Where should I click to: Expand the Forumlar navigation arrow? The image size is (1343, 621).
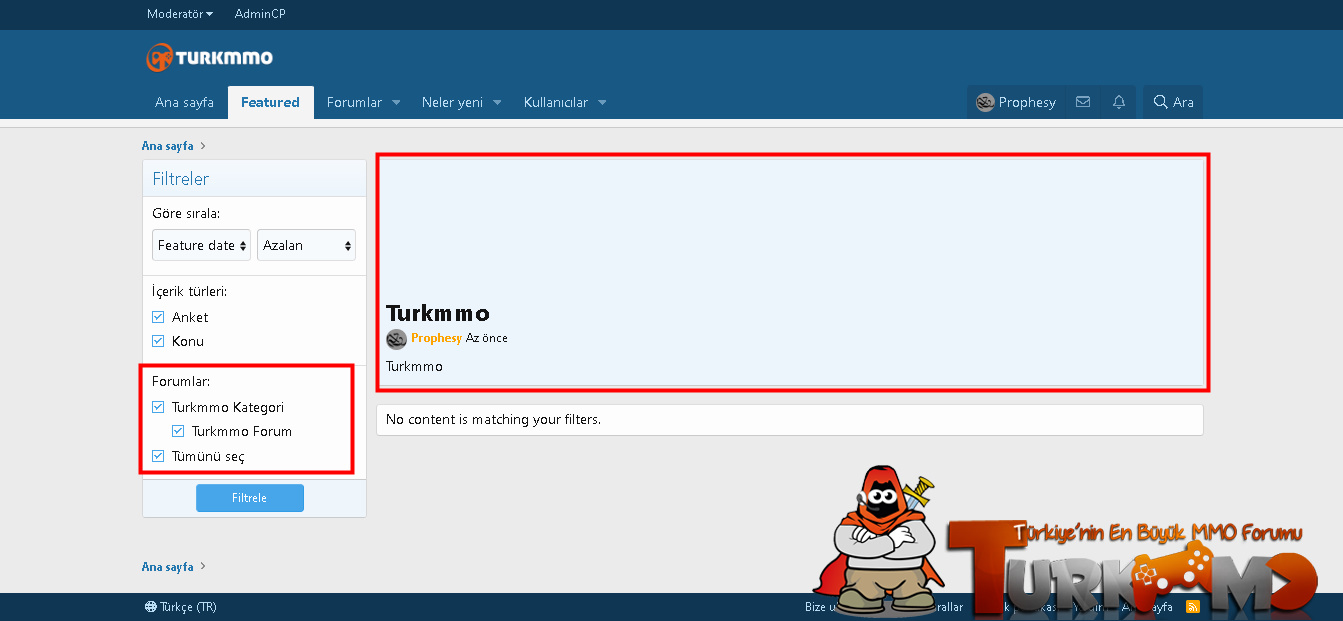396,103
